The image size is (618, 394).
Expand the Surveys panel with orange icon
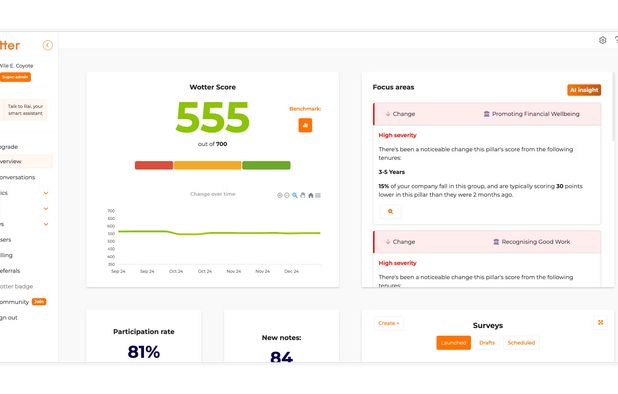coord(600,322)
